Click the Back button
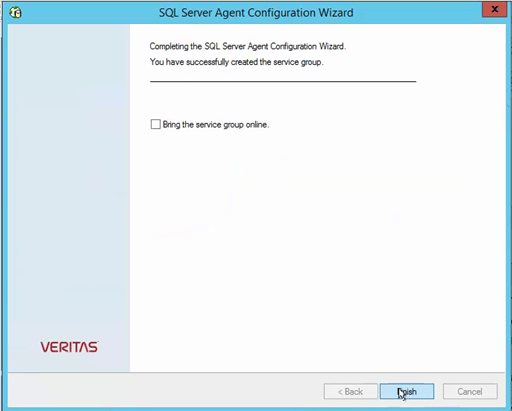512x411 pixels. tap(350, 391)
